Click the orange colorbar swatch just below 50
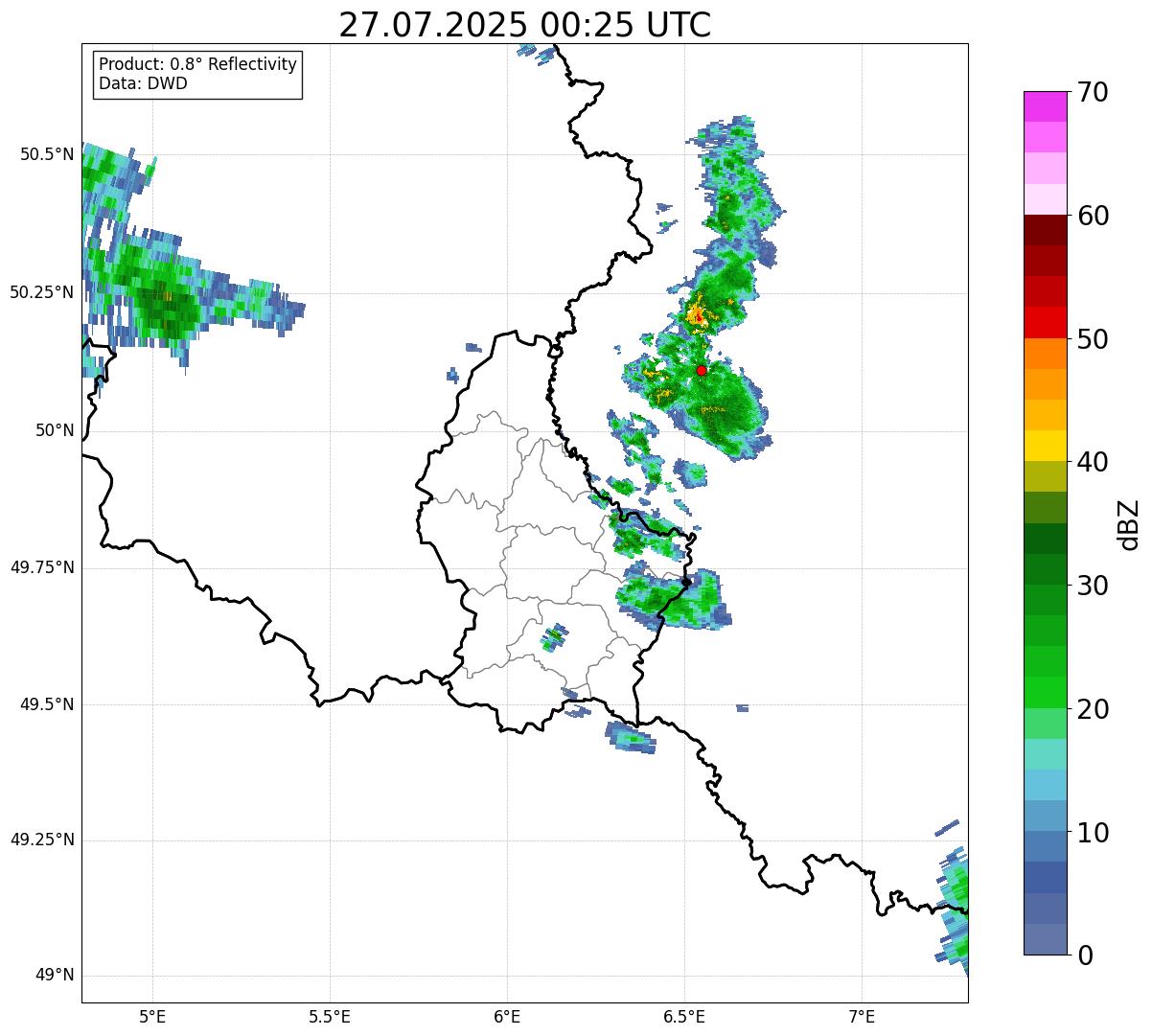 [1045, 354]
